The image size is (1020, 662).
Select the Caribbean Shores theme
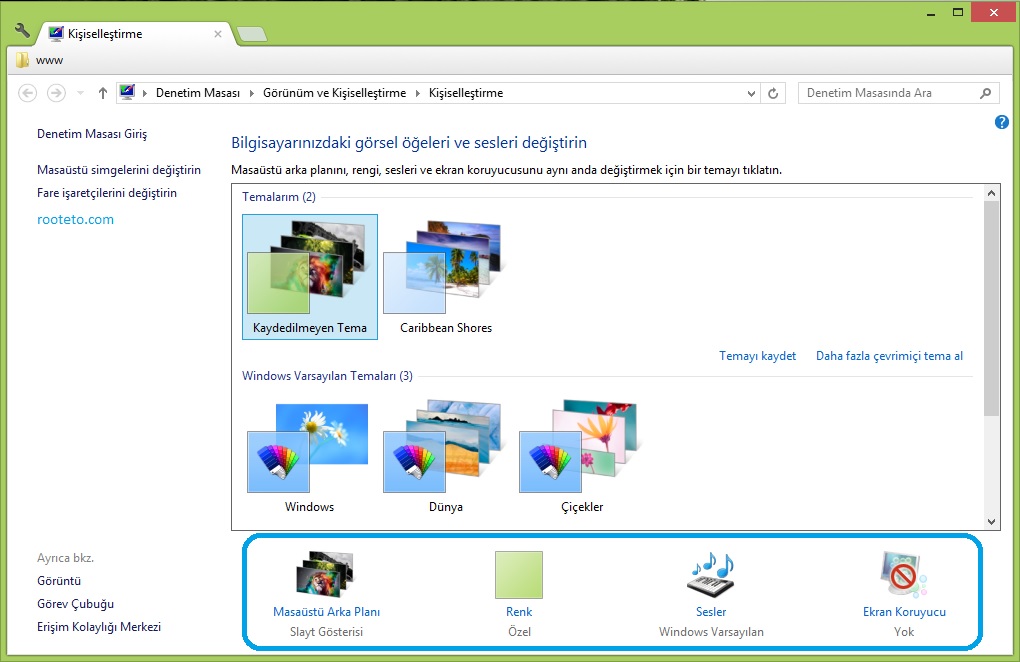(x=446, y=277)
